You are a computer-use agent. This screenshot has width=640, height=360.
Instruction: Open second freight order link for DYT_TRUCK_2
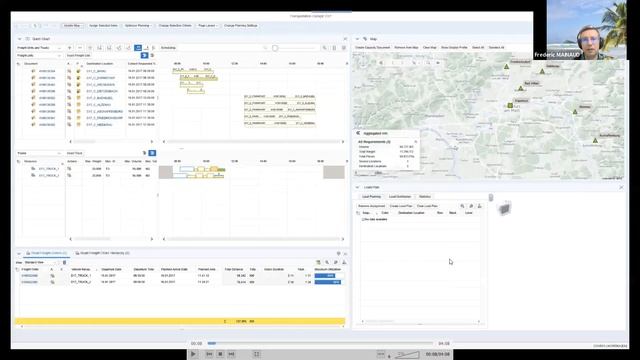point(29,282)
